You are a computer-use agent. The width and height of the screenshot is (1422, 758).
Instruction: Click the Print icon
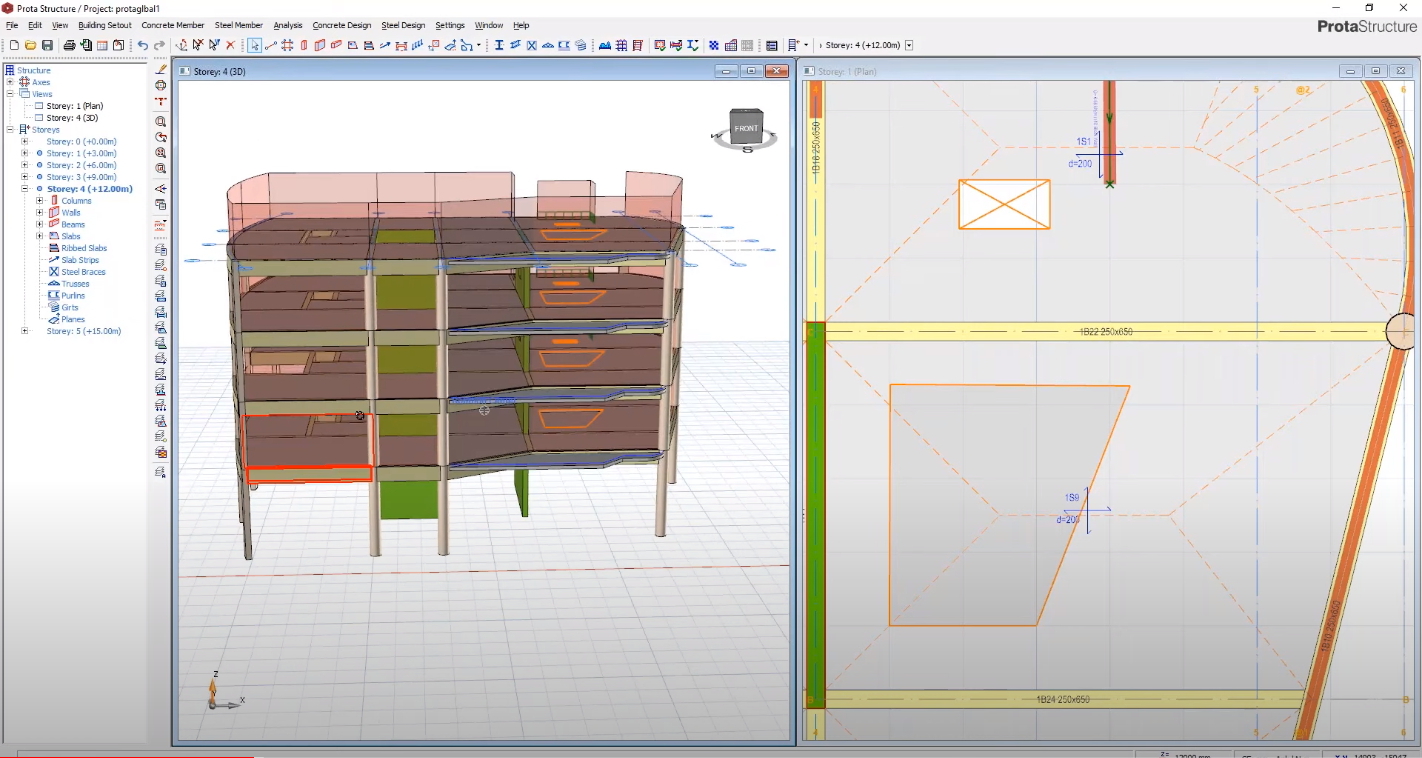tap(69, 45)
